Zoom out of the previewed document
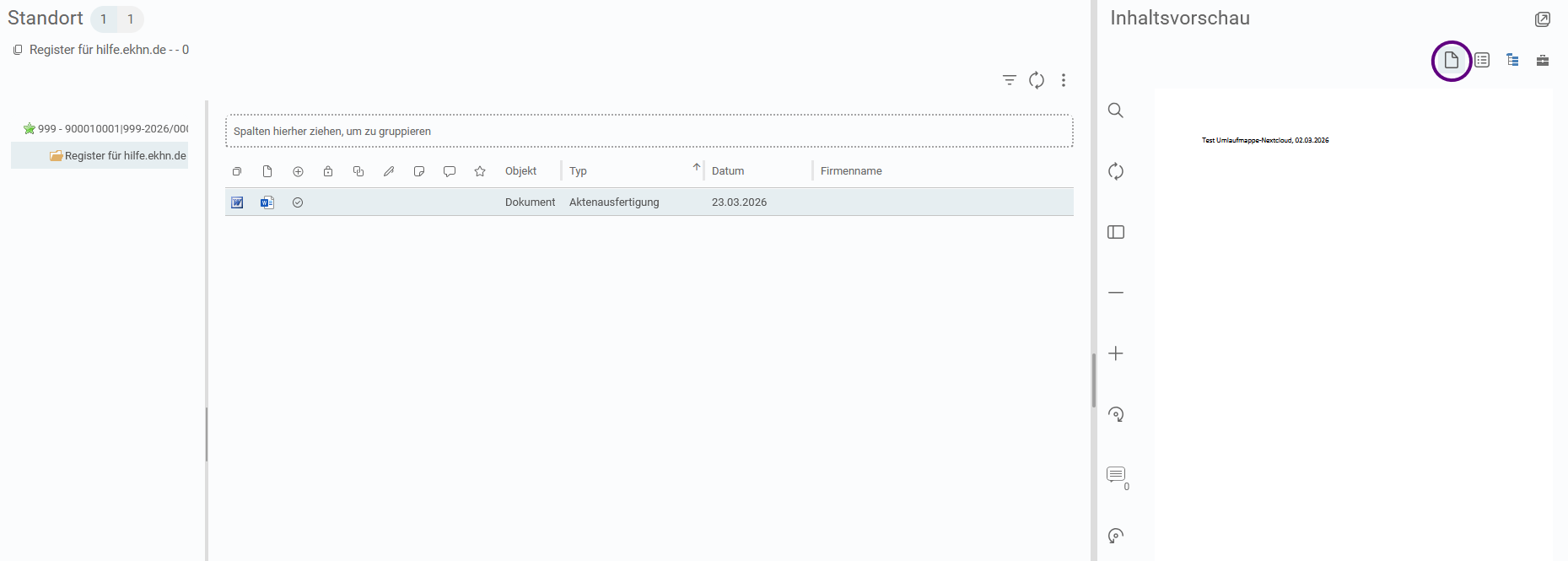Image resolution: width=1568 pixels, height=561 pixels. point(1116,293)
